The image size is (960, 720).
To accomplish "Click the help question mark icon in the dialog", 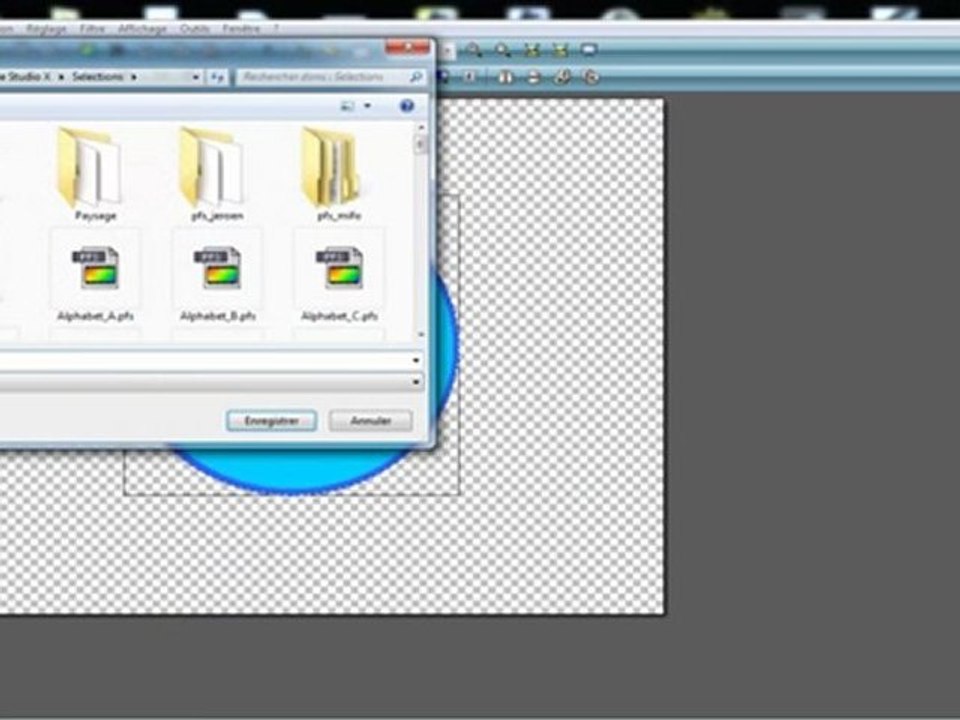I will tap(407, 106).
